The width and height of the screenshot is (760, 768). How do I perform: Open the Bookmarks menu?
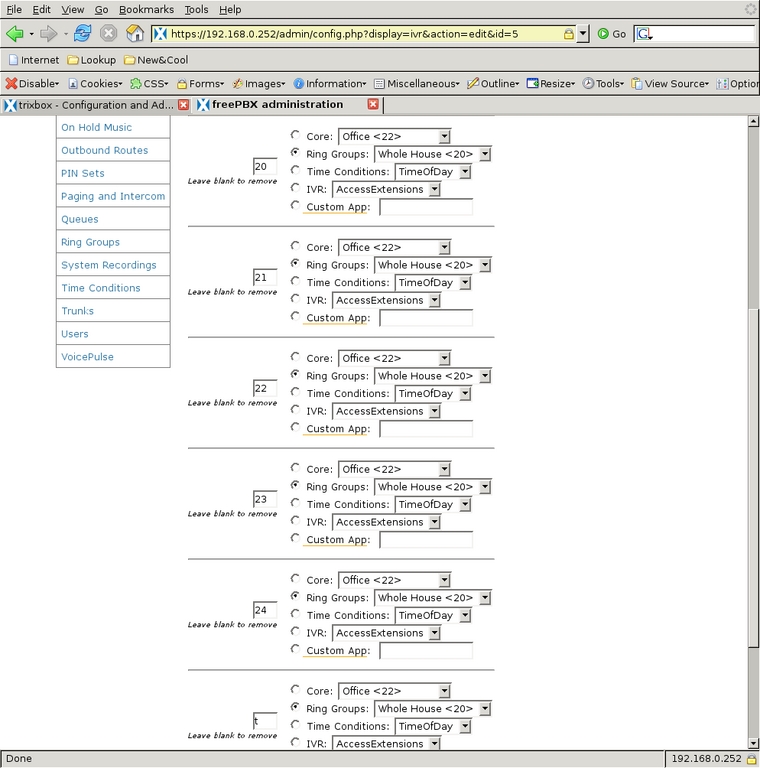coord(146,9)
